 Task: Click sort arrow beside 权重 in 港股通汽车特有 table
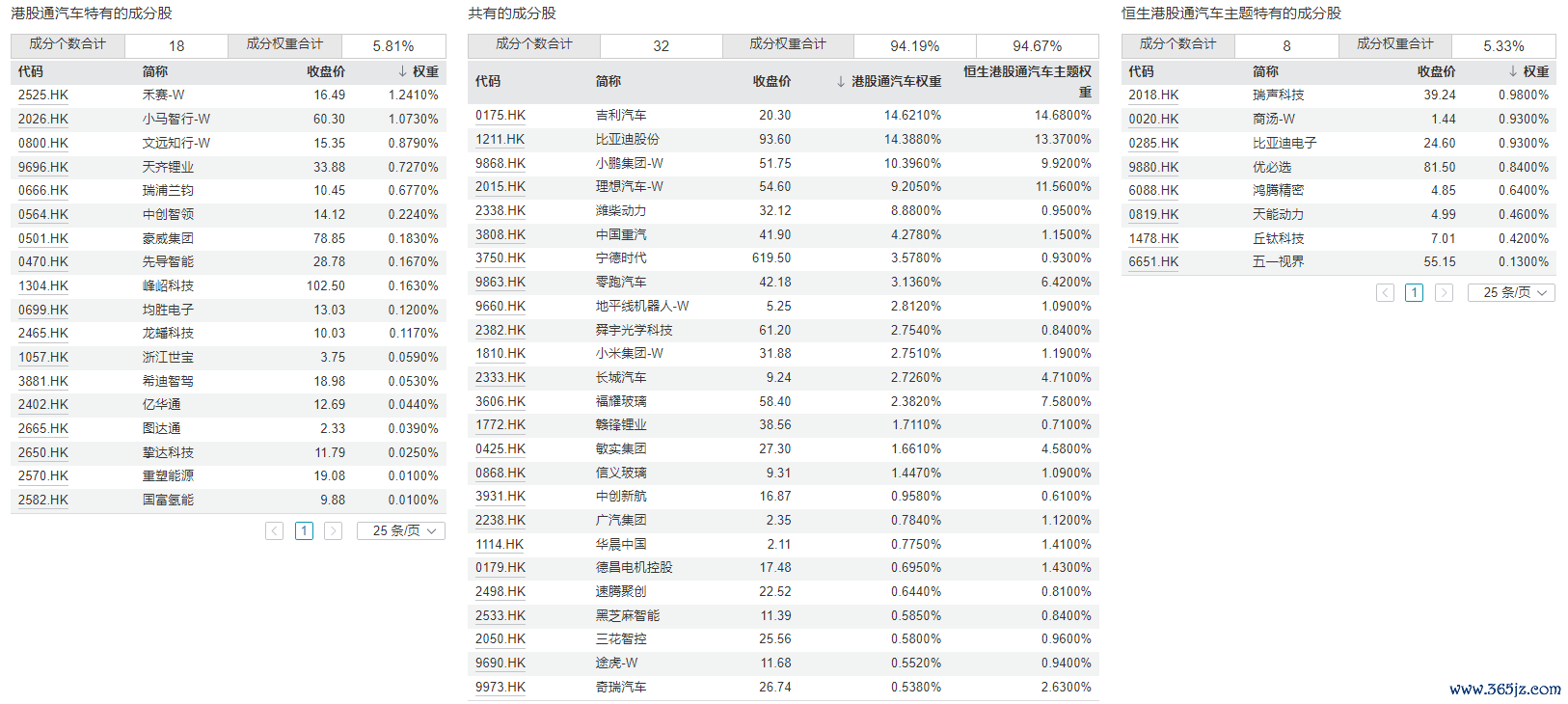pyautogui.click(x=402, y=71)
